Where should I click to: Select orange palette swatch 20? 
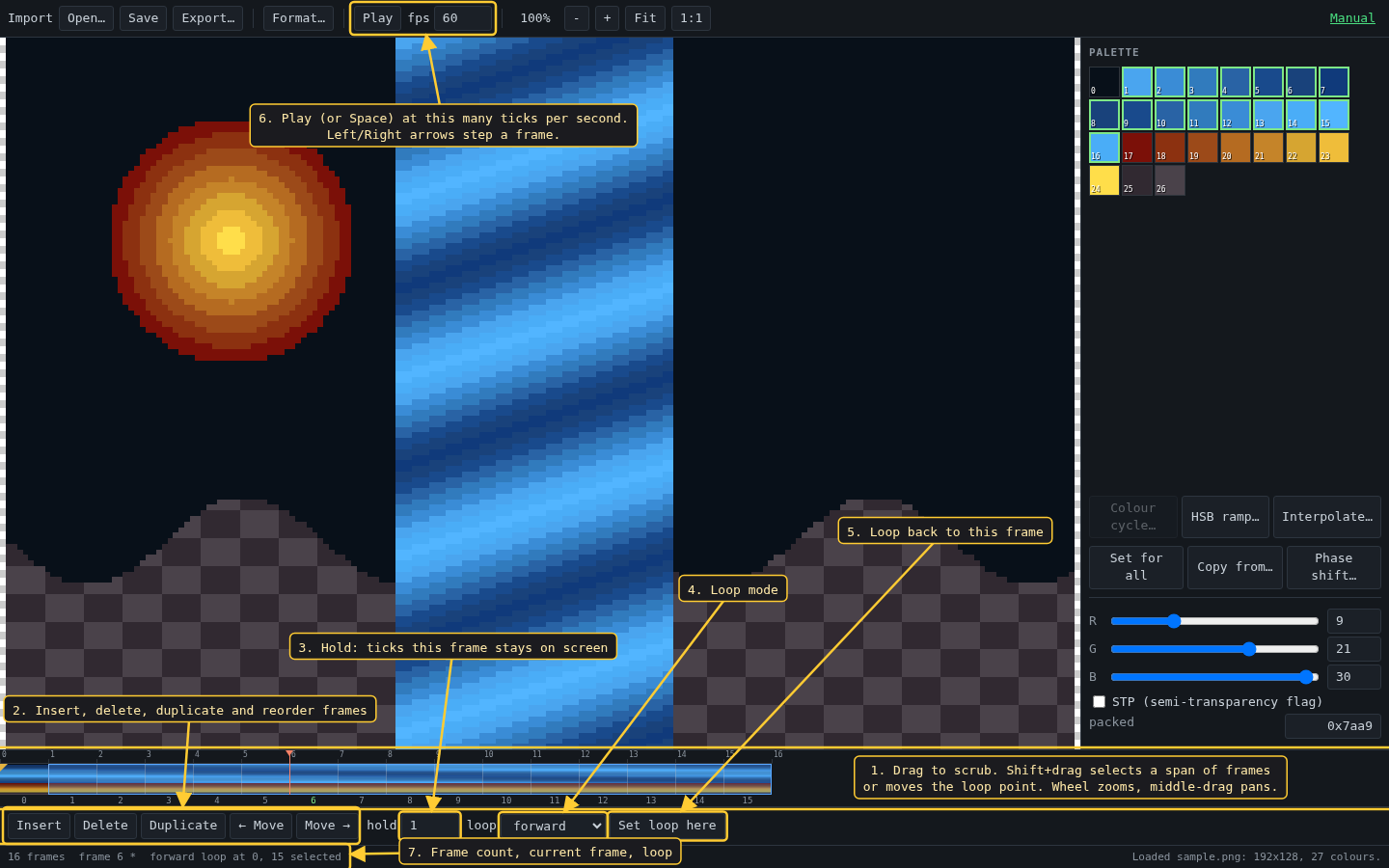tap(1236, 148)
